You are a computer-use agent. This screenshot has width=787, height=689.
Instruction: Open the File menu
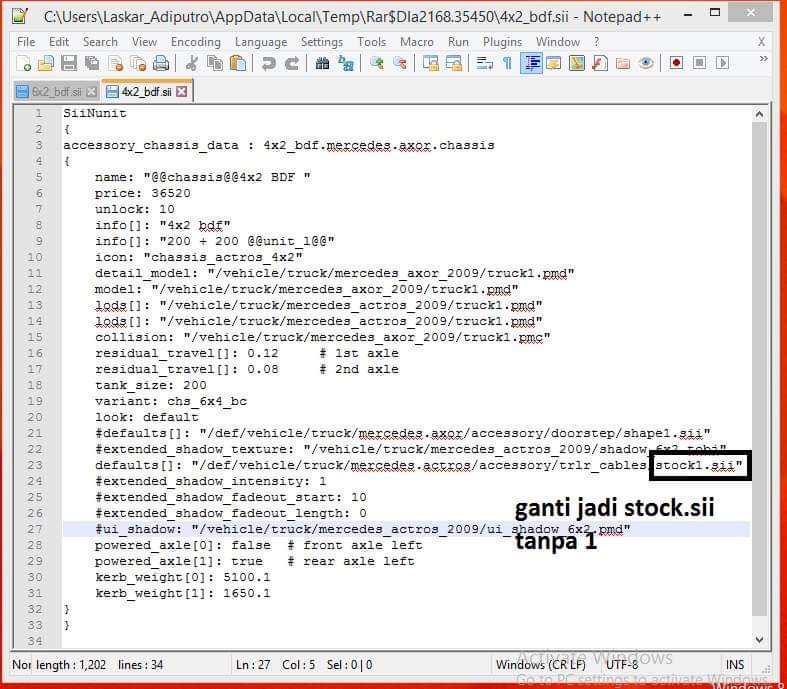[x=26, y=42]
